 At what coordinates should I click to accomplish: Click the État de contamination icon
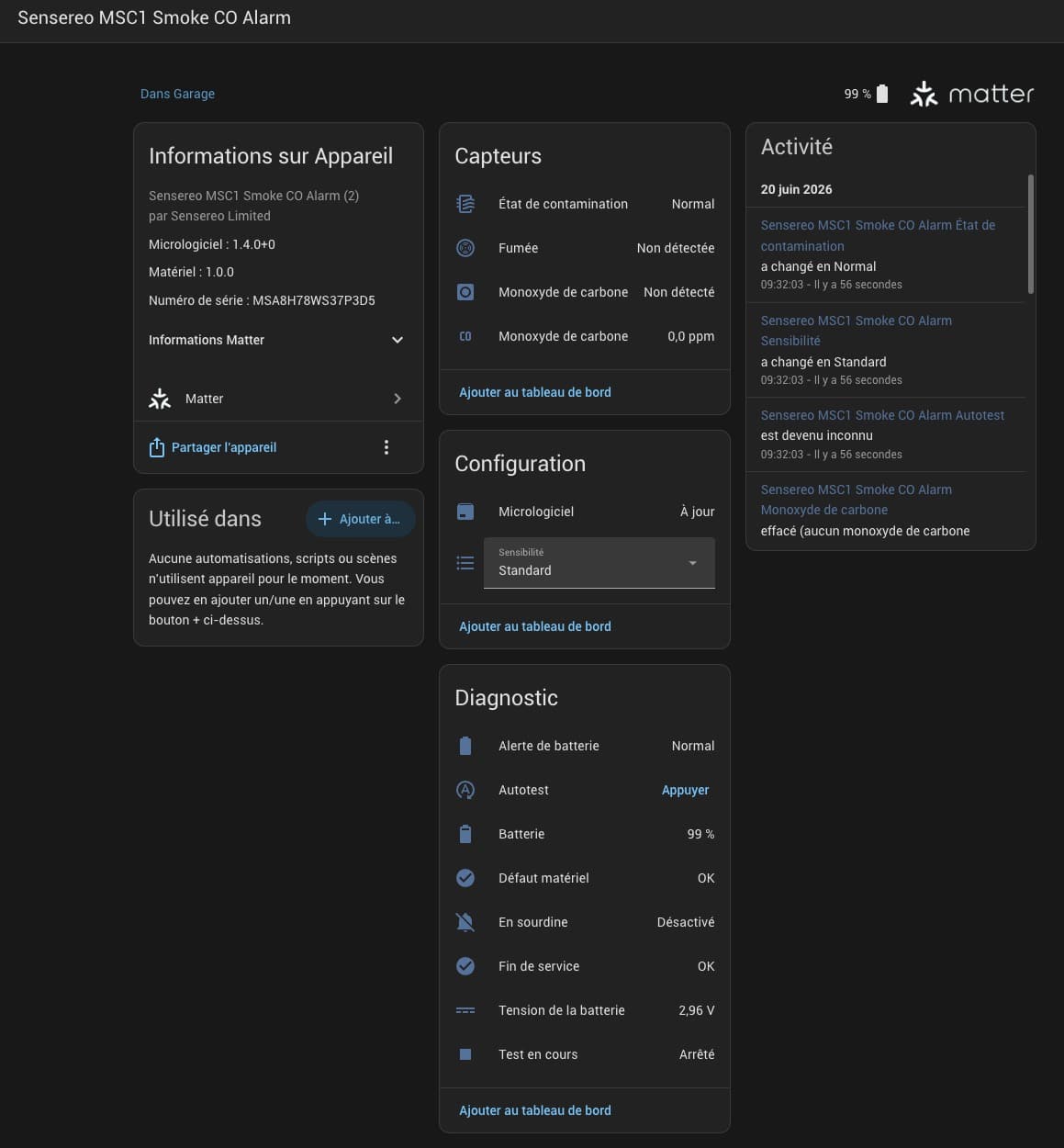pyautogui.click(x=465, y=204)
